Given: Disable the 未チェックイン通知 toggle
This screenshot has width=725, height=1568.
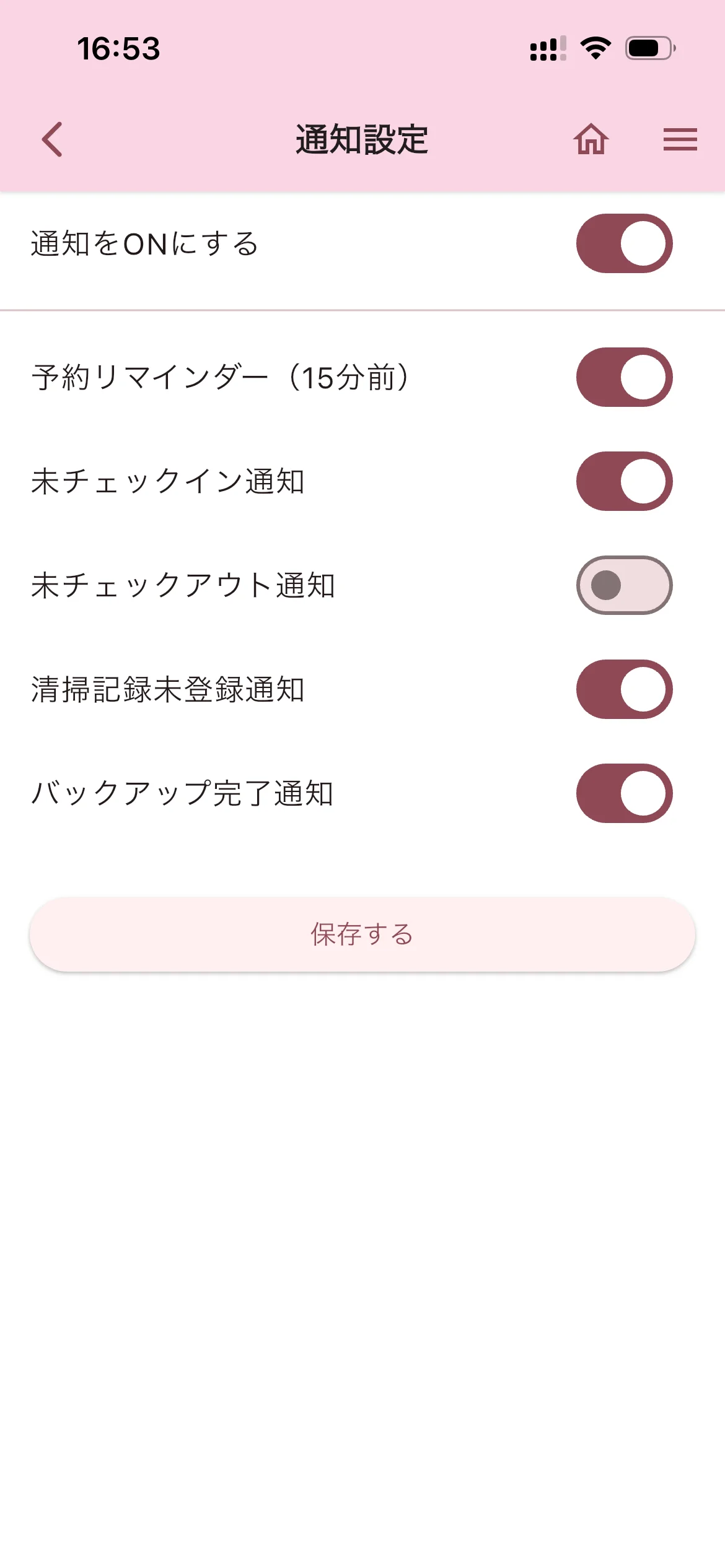Looking at the screenshot, I should click(x=624, y=481).
